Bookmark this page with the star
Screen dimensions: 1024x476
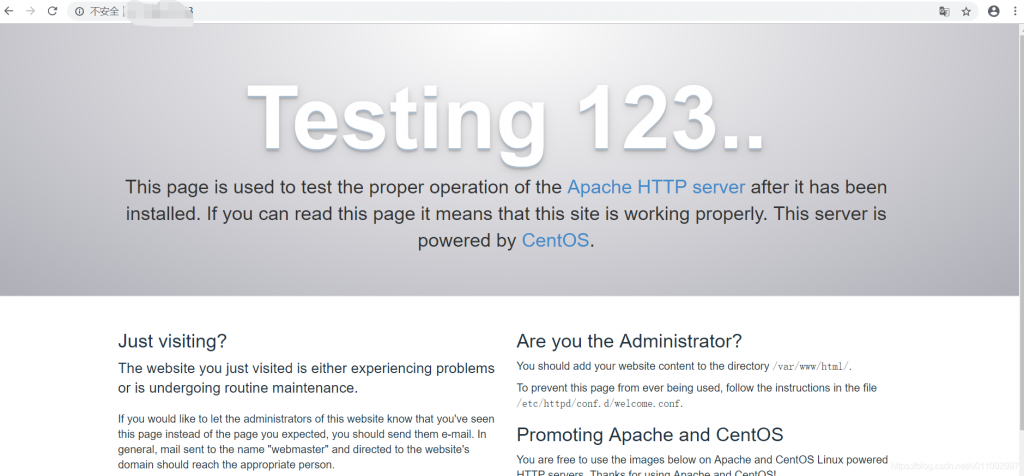[966, 11]
